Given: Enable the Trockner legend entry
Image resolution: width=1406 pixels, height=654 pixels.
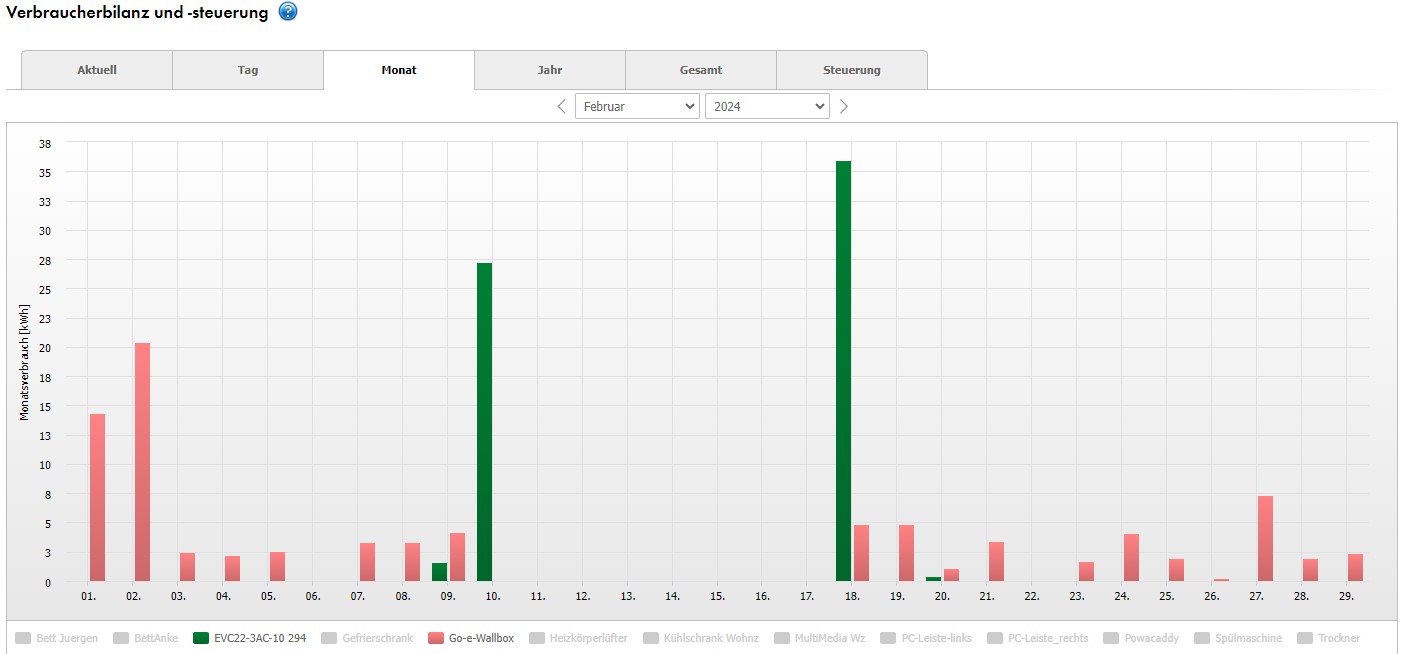Looking at the screenshot, I should 1329,638.
